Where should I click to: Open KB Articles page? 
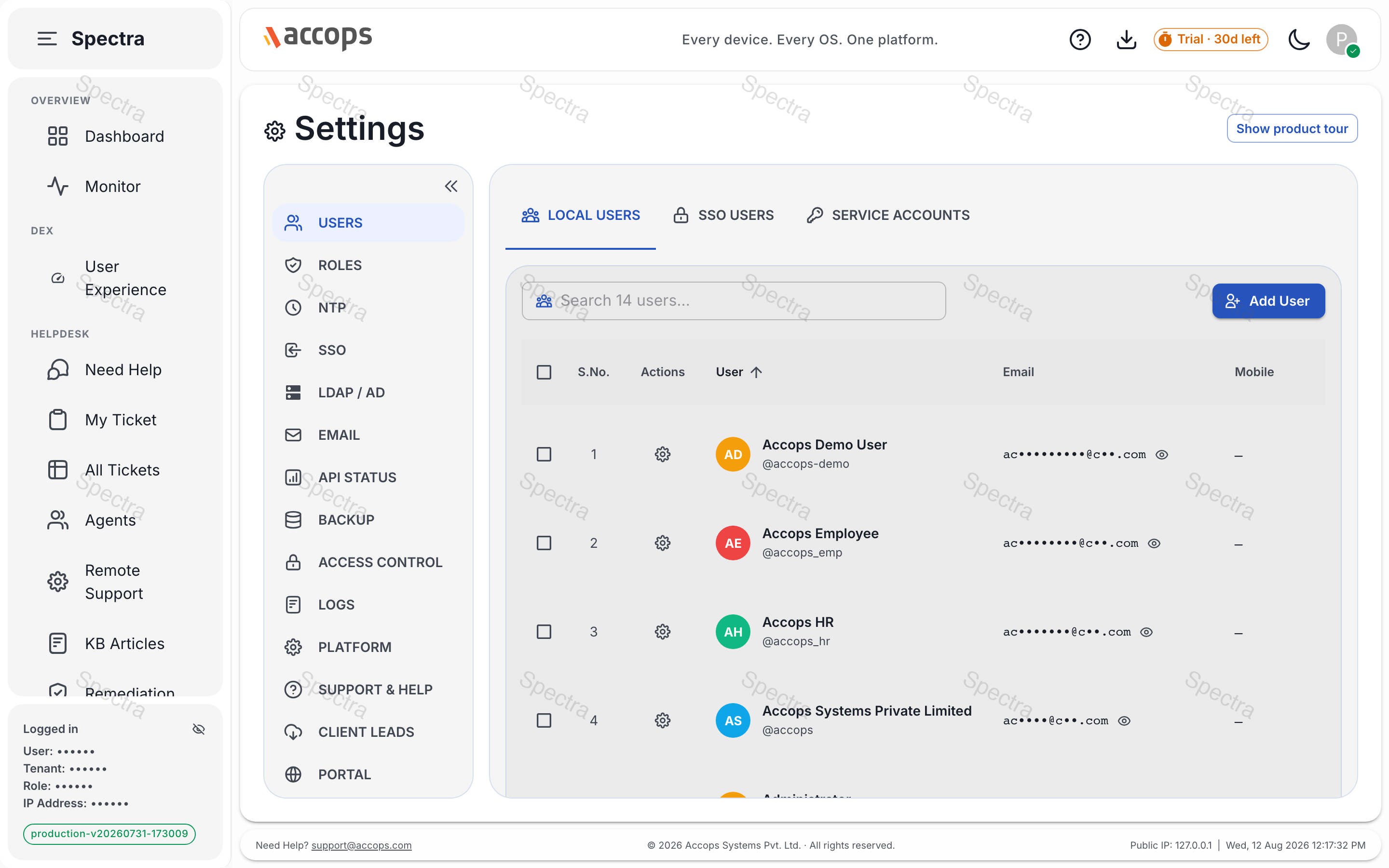115,643
